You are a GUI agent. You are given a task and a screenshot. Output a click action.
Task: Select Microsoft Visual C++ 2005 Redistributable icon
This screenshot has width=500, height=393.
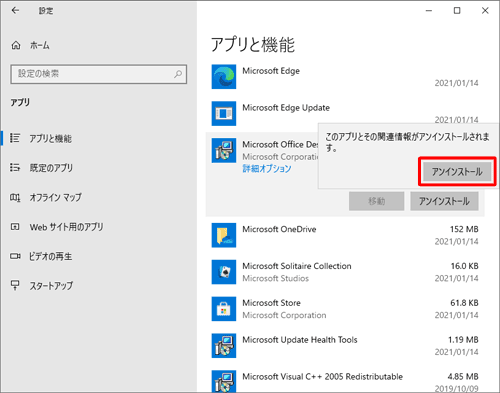click(224, 382)
